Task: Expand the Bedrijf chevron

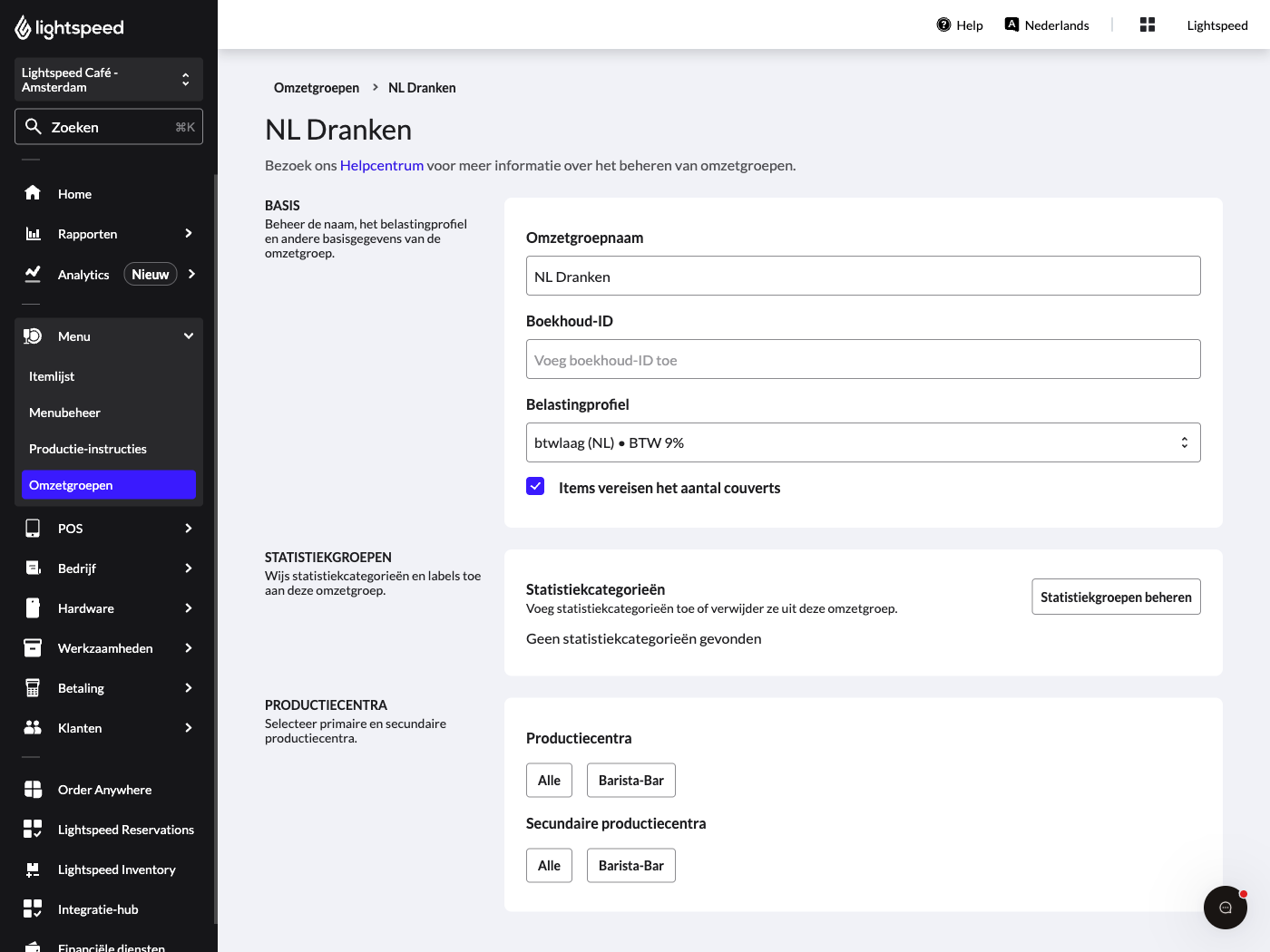Action: point(189,568)
